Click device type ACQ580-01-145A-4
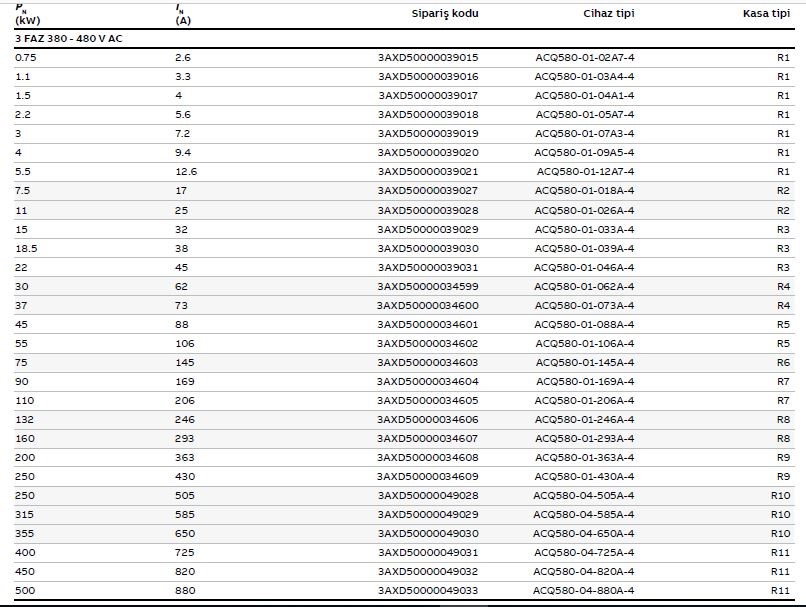The height and width of the screenshot is (607, 806). (x=585, y=363)
